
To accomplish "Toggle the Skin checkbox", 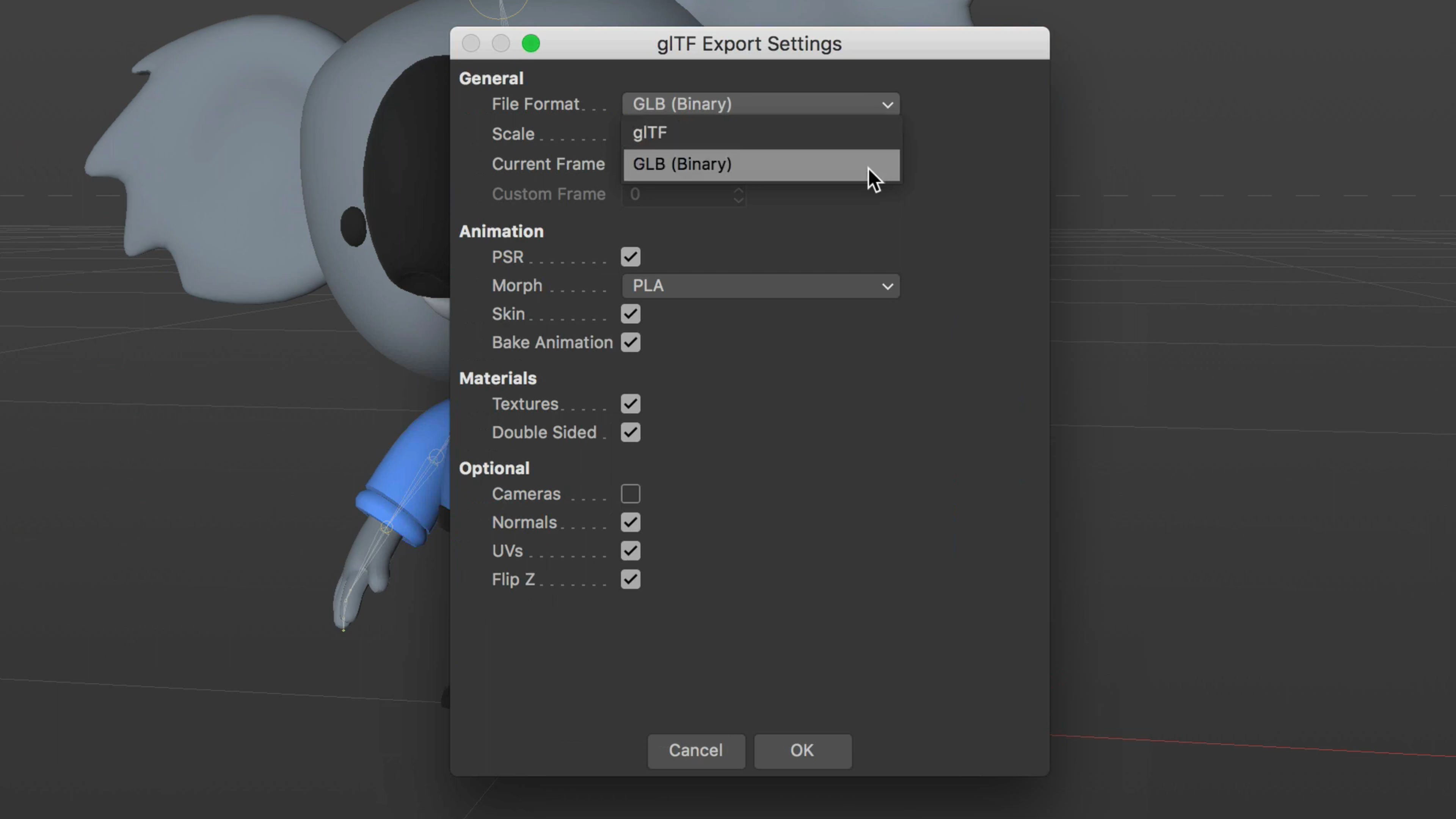I will 630,314.
